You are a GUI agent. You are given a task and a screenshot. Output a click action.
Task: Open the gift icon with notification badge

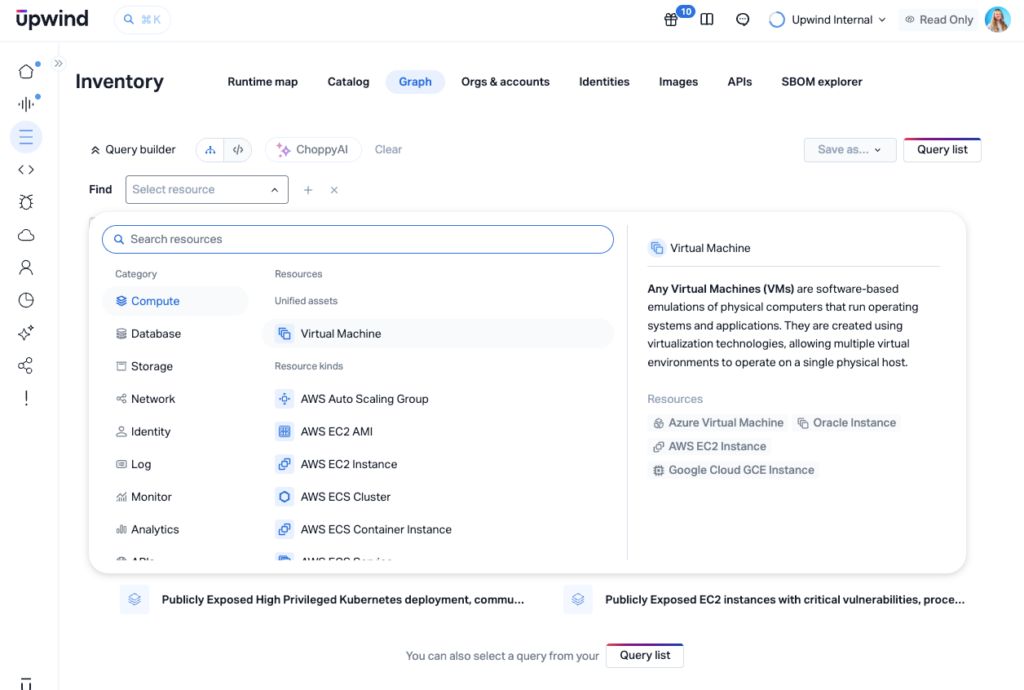[670, 18]
